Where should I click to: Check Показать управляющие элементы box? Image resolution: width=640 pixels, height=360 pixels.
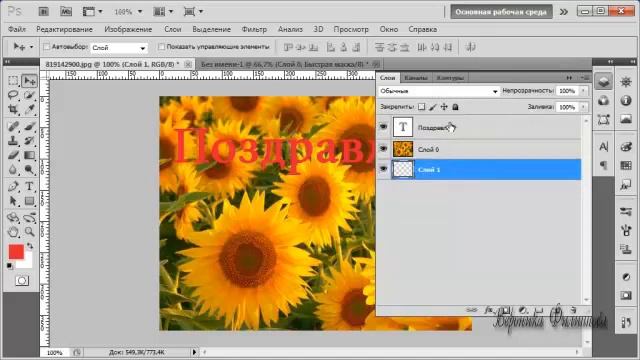[161, 47]
